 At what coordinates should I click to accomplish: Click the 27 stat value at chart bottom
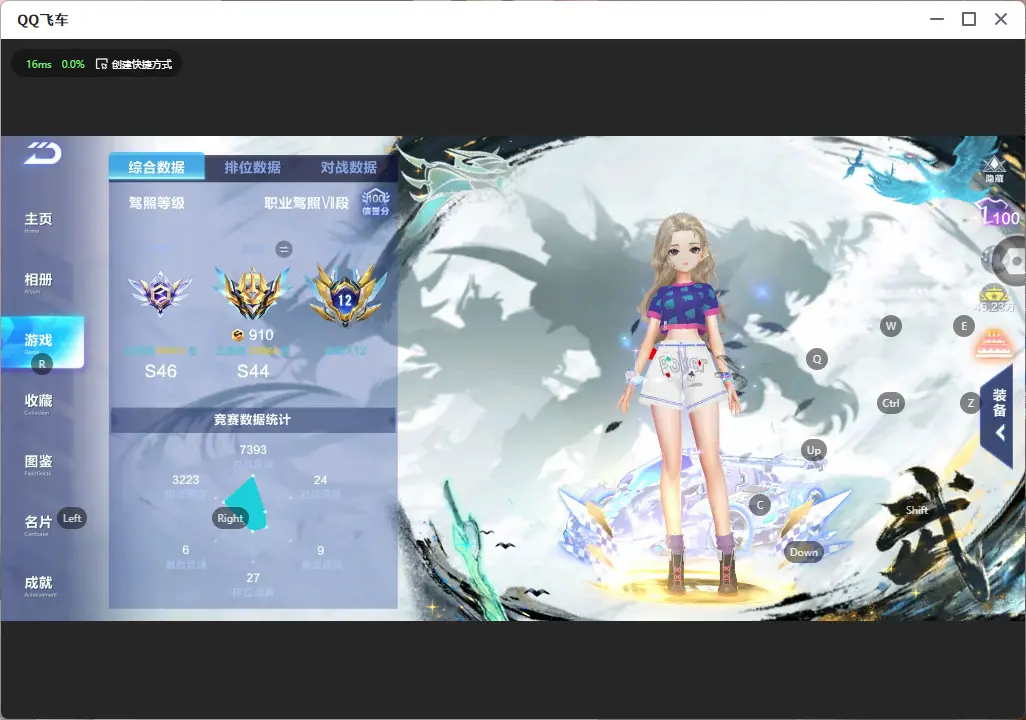tap(253, 578)
